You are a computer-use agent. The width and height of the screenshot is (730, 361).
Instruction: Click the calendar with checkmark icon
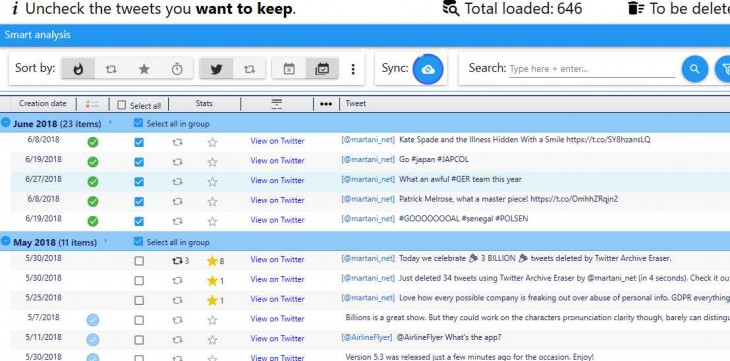click(x=322, y=69)
